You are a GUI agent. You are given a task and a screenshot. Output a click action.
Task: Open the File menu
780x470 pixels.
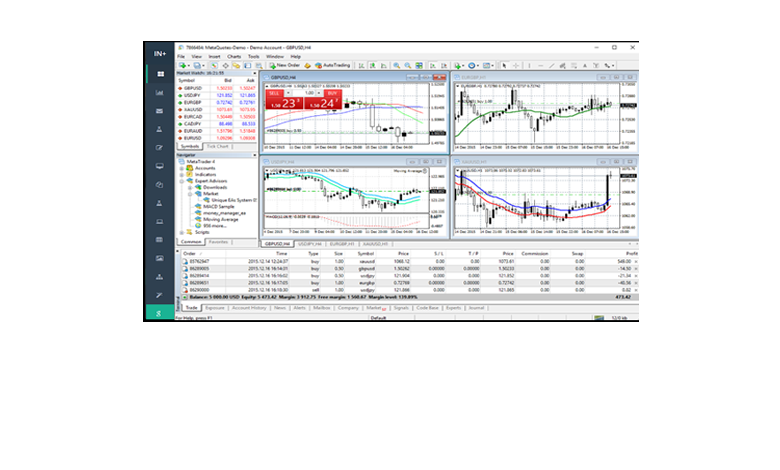click(x=181, y=57)
